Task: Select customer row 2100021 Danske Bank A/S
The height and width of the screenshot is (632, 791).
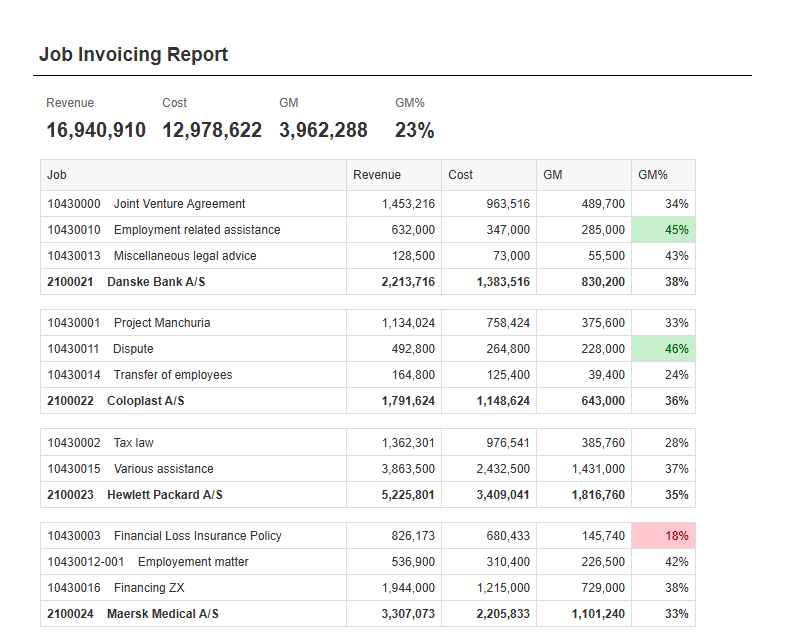Action: (368, 282)
